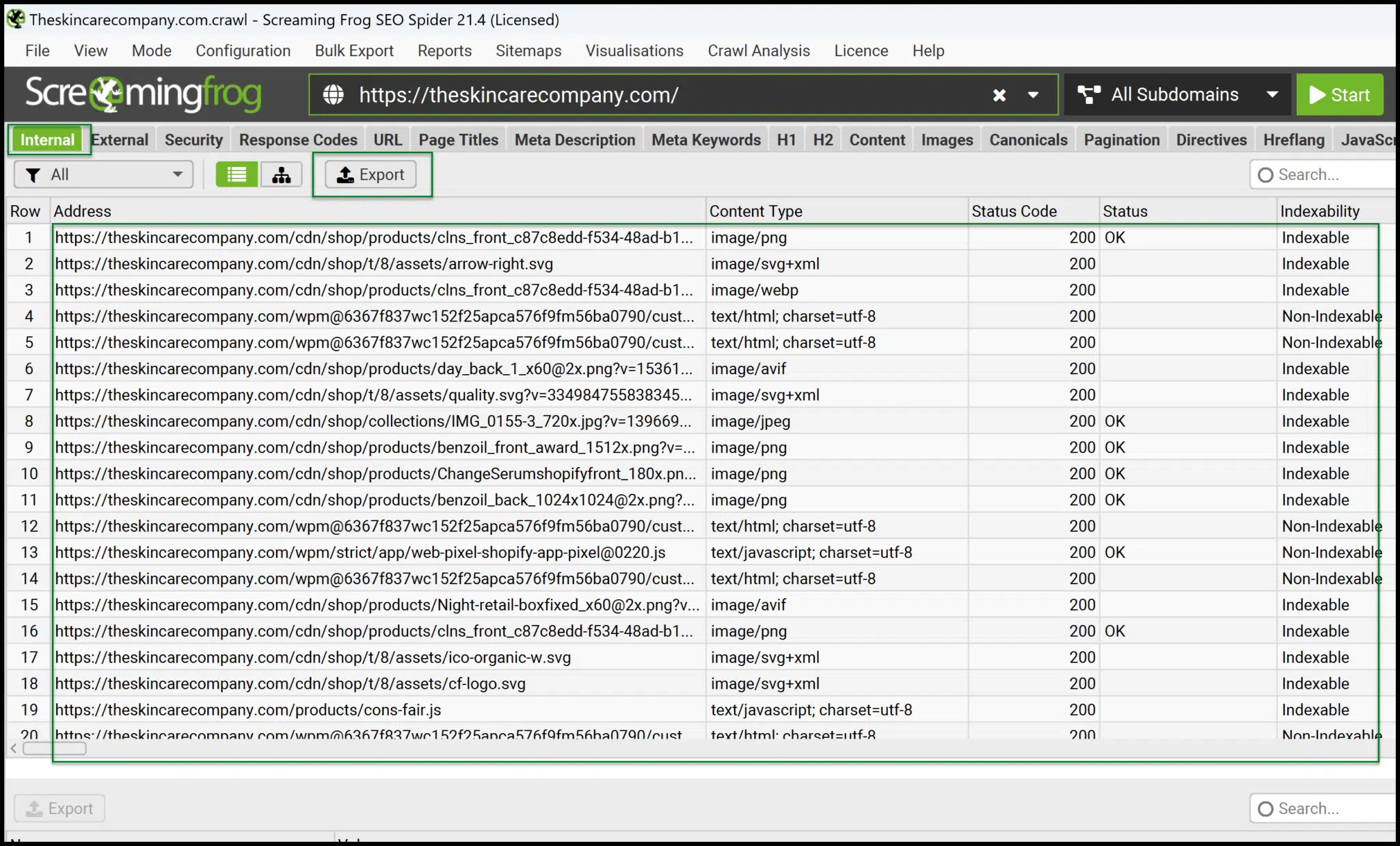
Task: Switch to the Security tab
Action: 194,140
